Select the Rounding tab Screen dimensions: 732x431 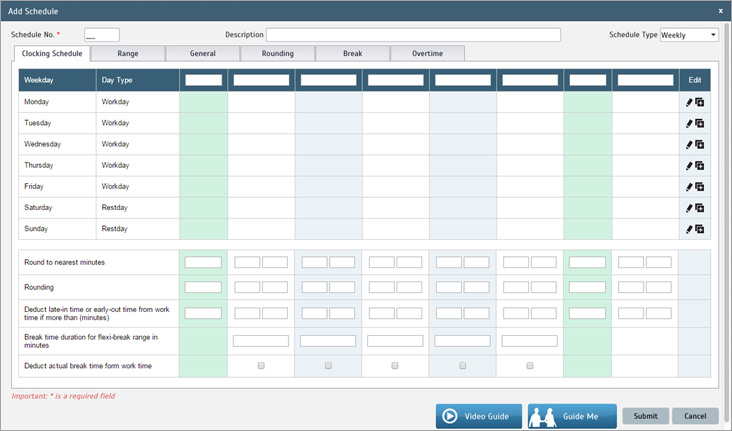tap(277, 53)
